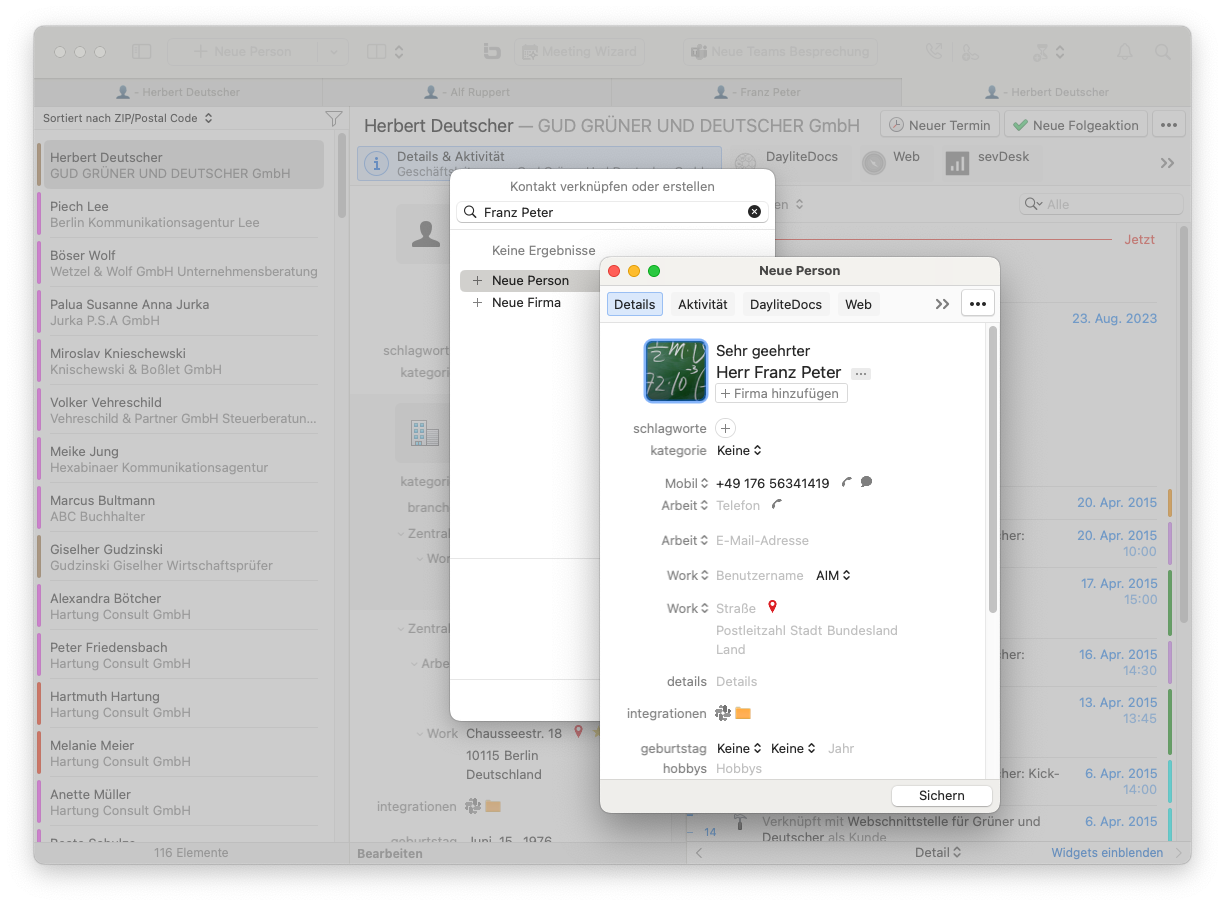The width and height of the screenshot is (1225, 906).
Task: Select the Details tab in Neue Person
Action: click(635, 304)
